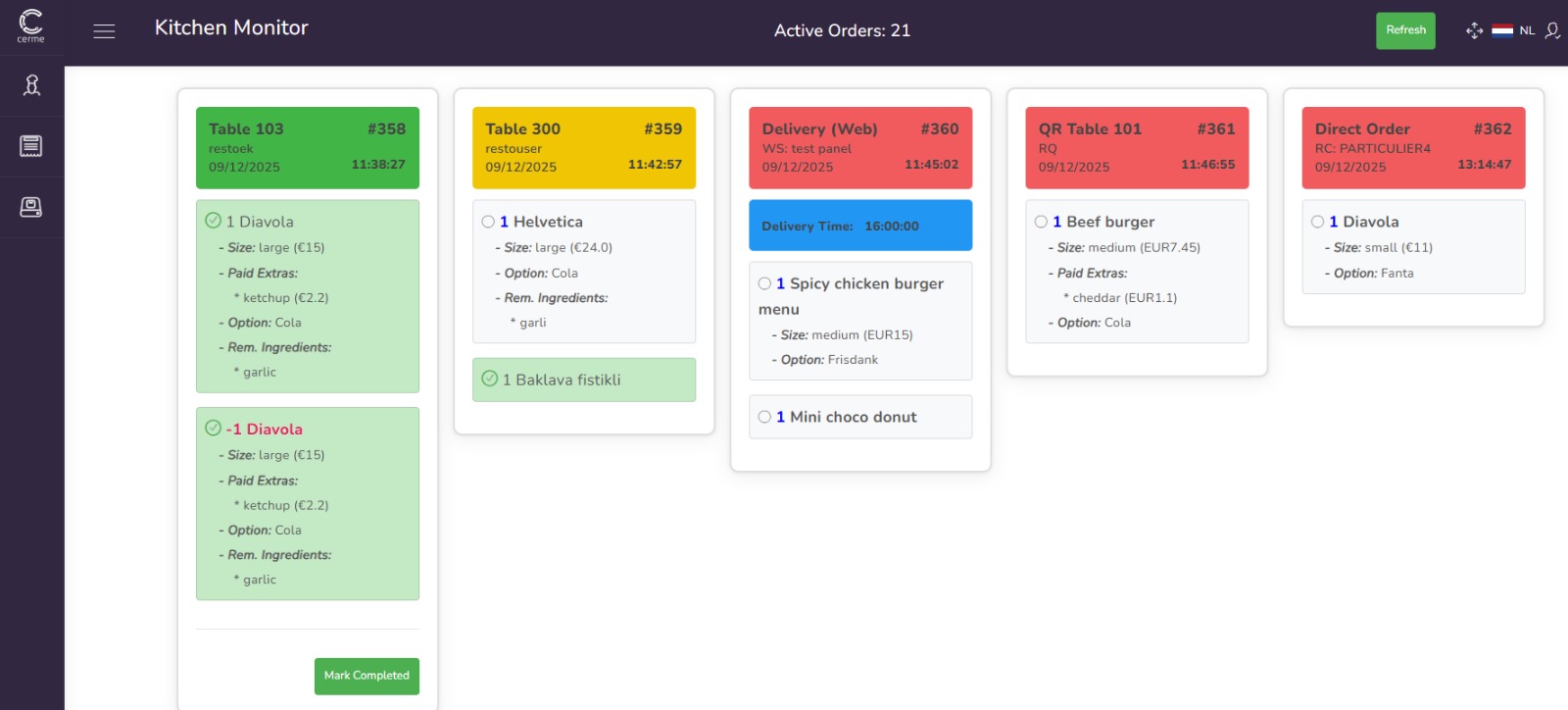1568x710 pixels.
Task: Open the chef kitchen icon in the sidebar
Action: 31,86
